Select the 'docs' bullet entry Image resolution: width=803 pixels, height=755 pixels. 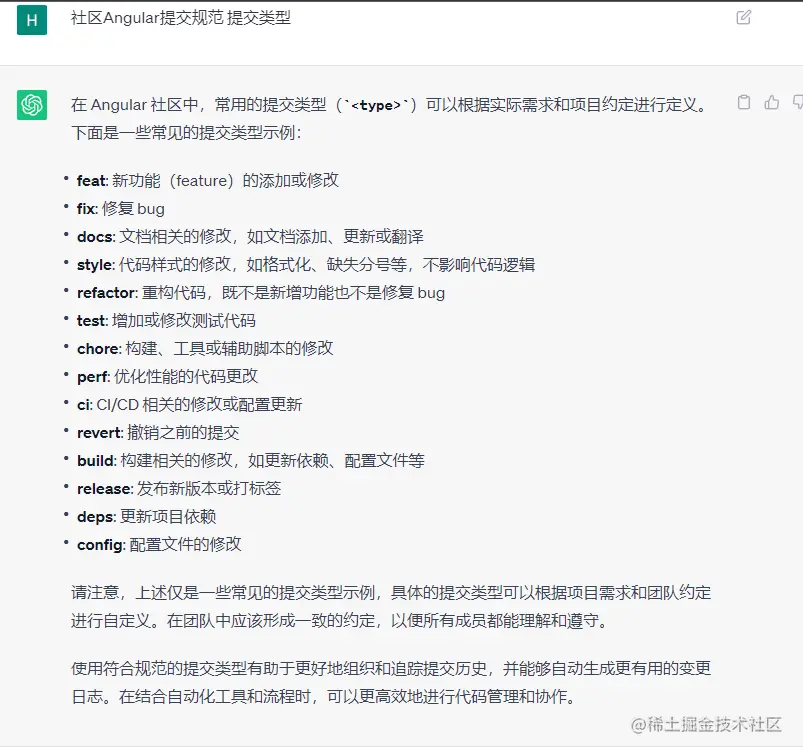[x=250, y=237]
